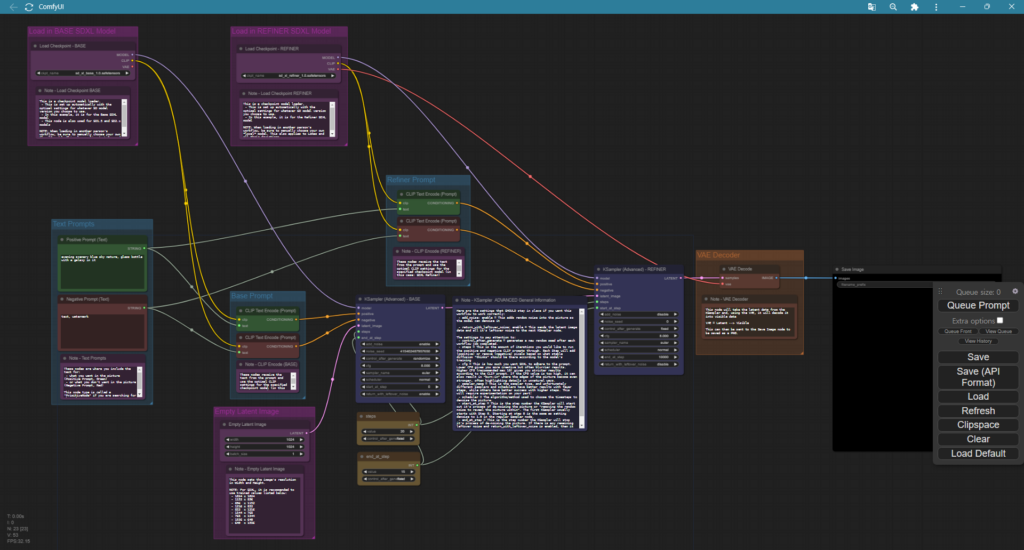Adjust cfg value on KSampler BASE
This screenshot has height=550, width=1024.
(x=400, y=366)
